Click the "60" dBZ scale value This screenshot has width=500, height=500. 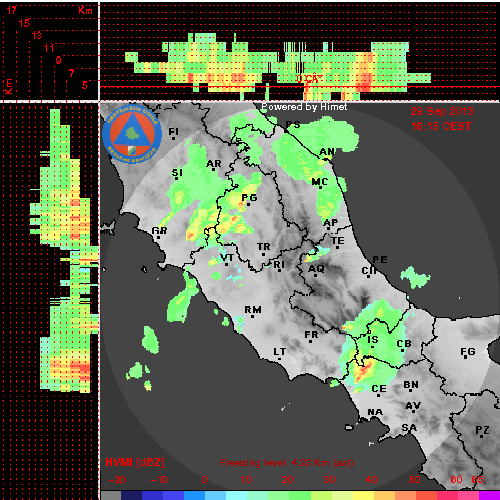point(456,480)
